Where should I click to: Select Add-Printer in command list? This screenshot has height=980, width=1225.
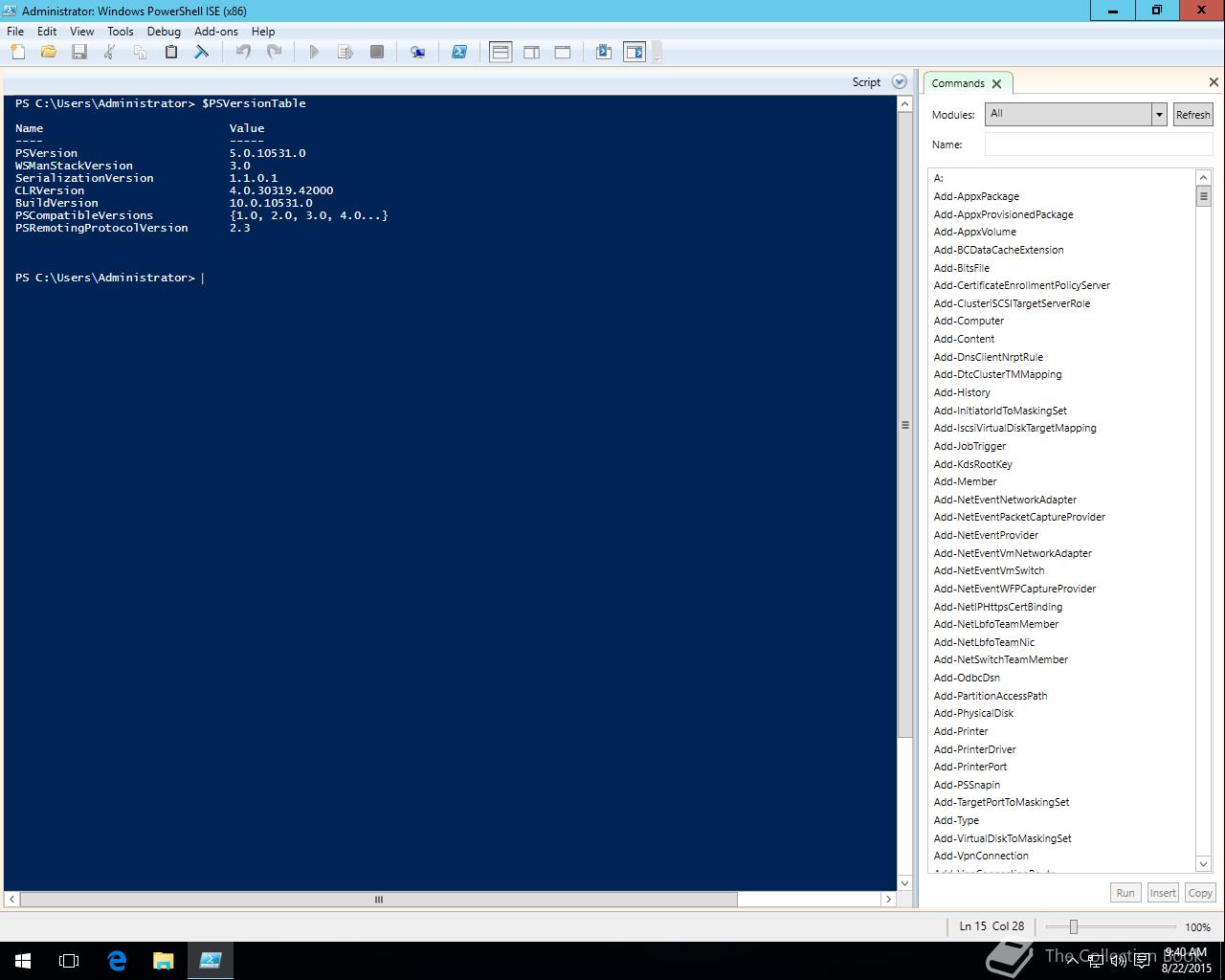(961, 731)
